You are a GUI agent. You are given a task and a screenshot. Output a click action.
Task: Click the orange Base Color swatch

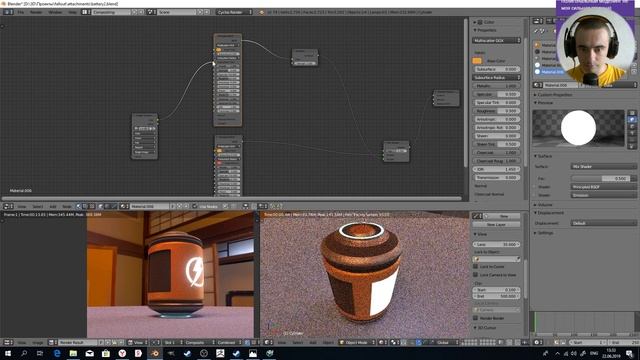click(477, 61)
